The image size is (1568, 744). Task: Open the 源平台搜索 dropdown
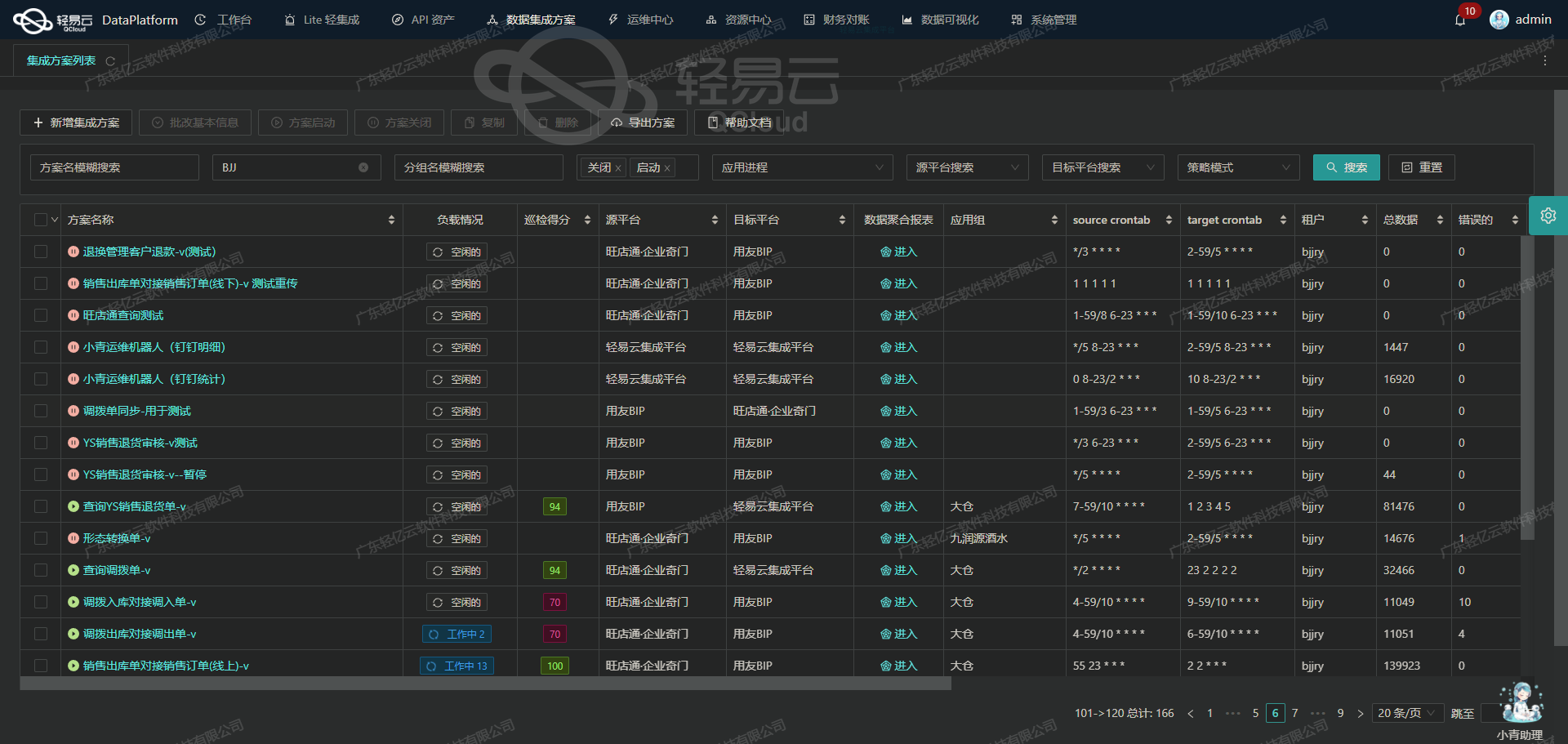pos(967,167)
